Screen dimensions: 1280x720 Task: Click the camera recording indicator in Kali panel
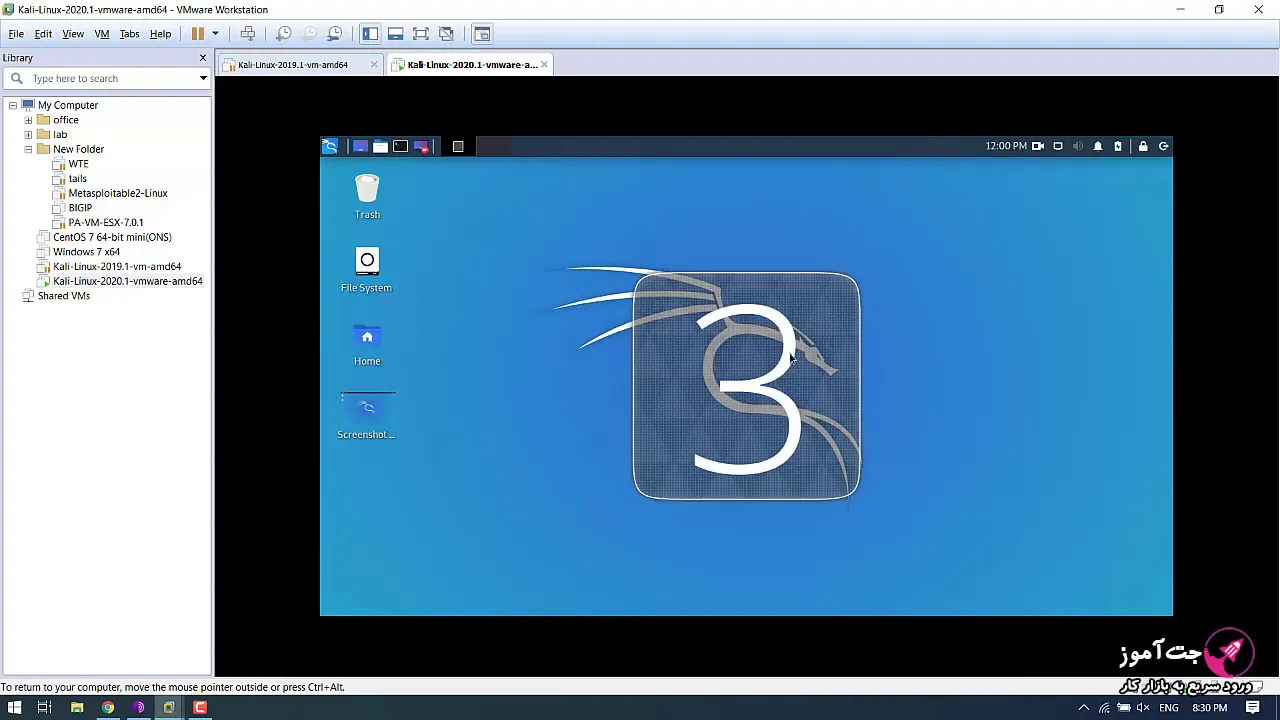1038,146
